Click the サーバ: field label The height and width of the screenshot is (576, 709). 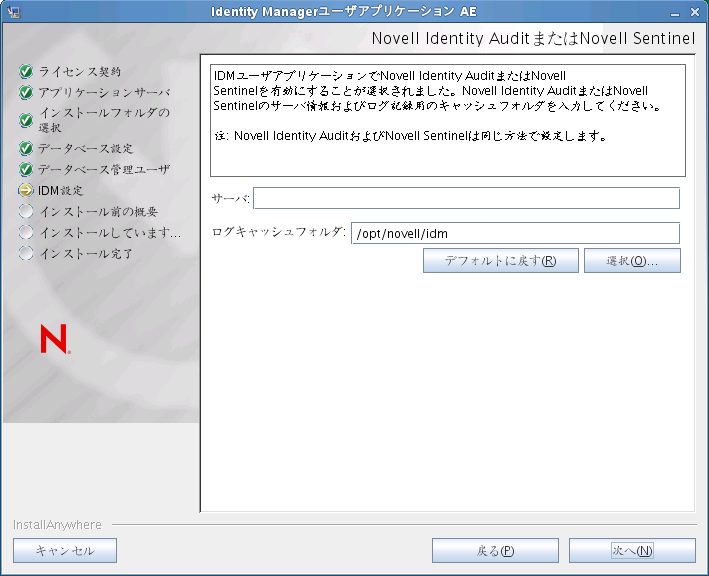click(x=231, y=198)
